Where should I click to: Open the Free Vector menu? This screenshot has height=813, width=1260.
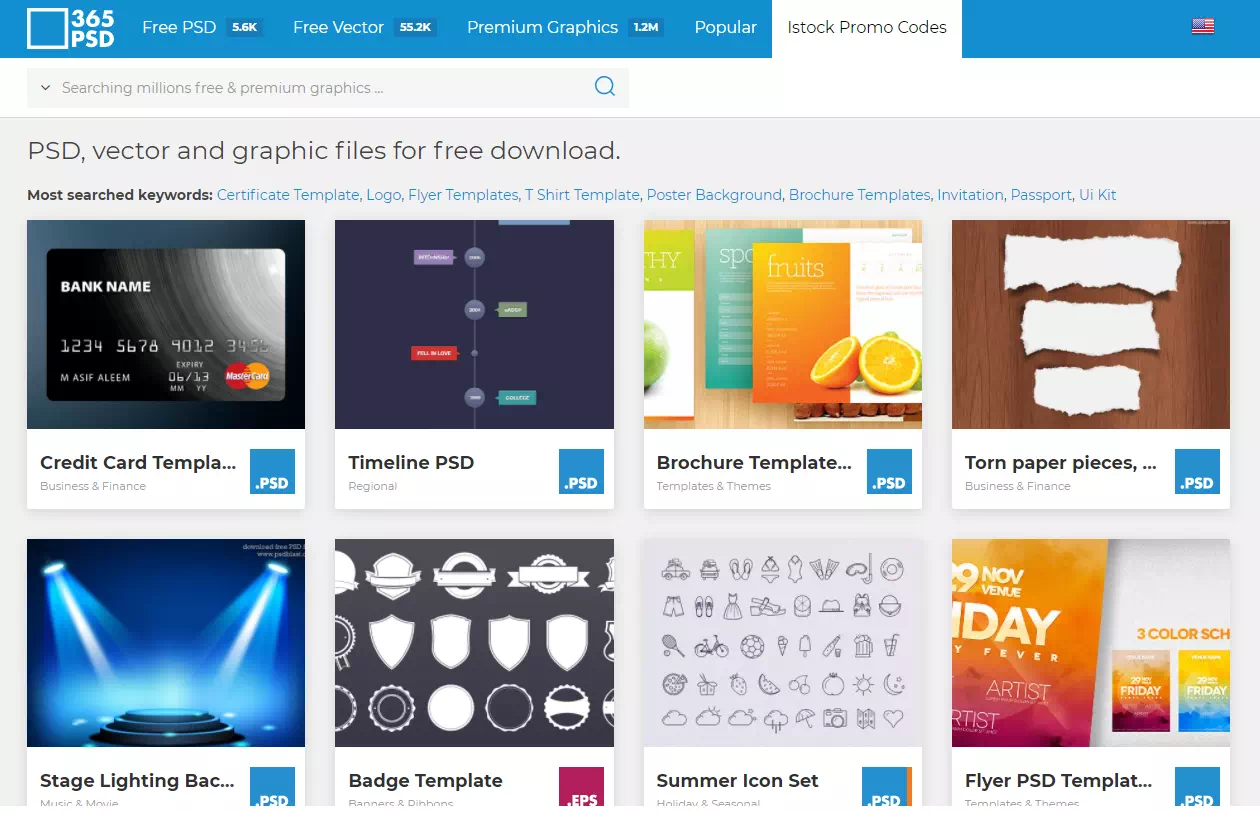[x=339, y=28]
